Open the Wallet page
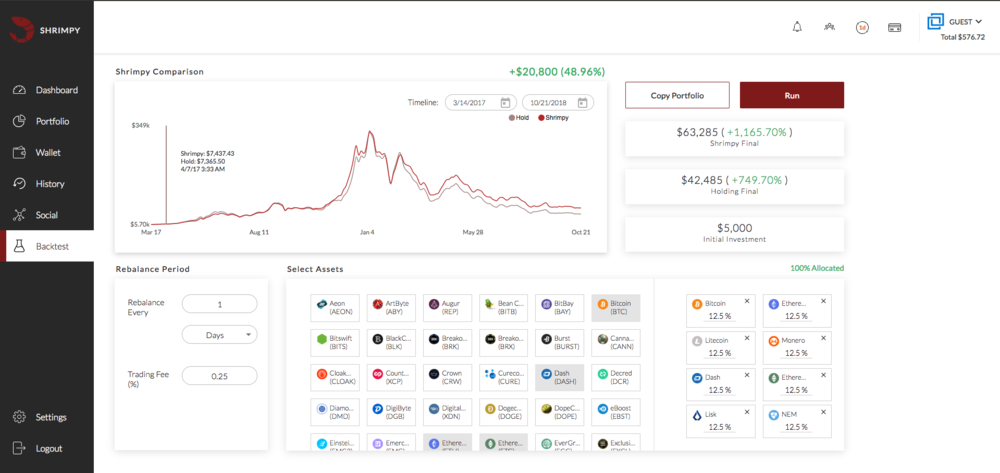1000x473 pixels. click(x=47, y=153)
